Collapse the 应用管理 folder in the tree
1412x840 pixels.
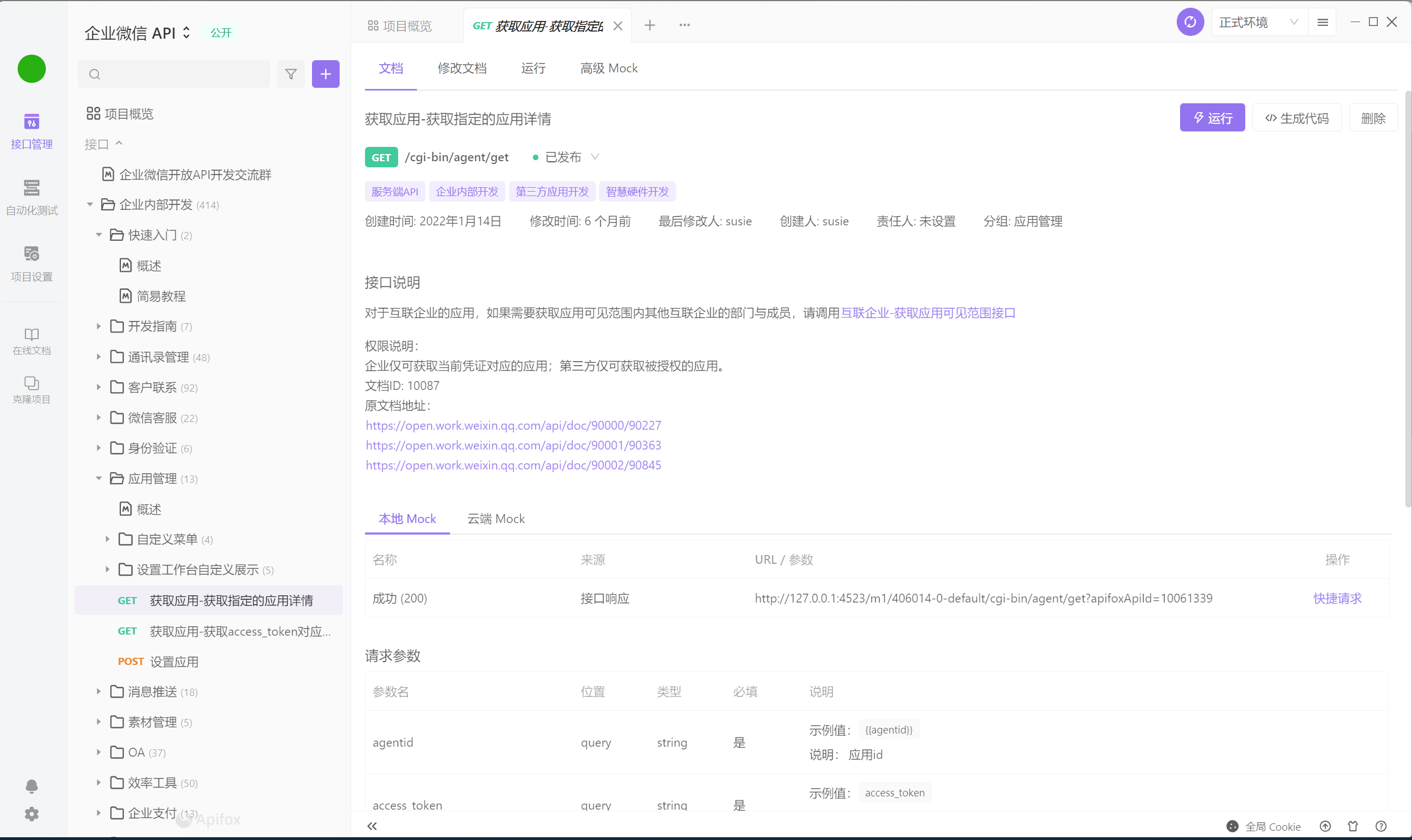pos(98,478)
